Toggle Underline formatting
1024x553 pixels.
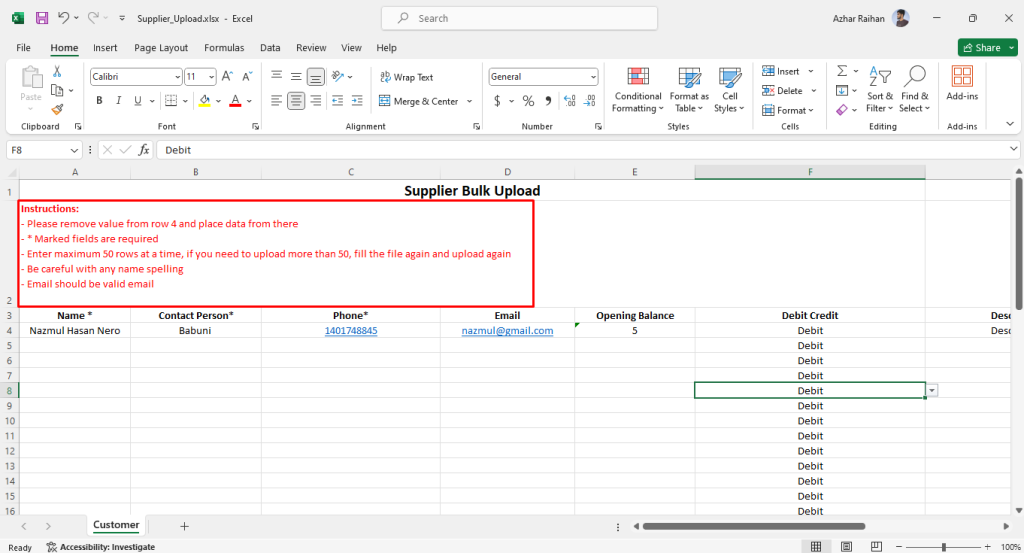[137, 101]
